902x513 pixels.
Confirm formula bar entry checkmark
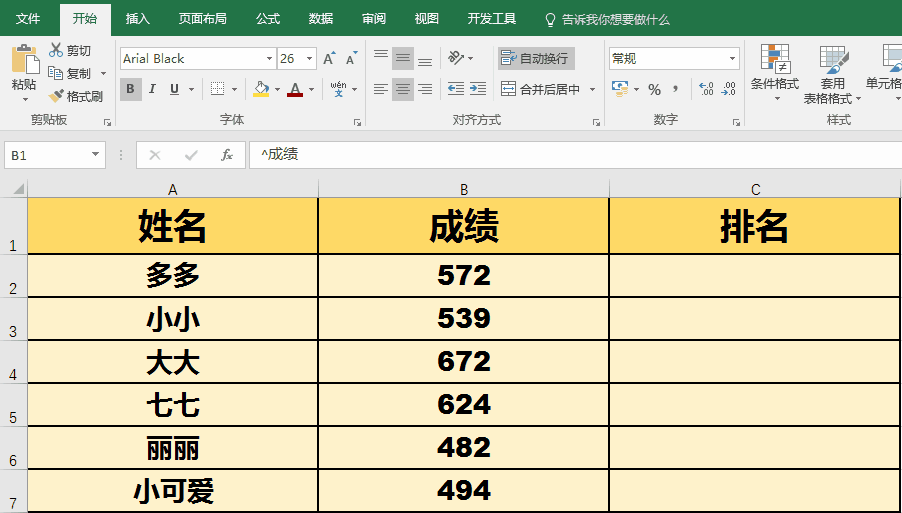(x=191, y=155)
